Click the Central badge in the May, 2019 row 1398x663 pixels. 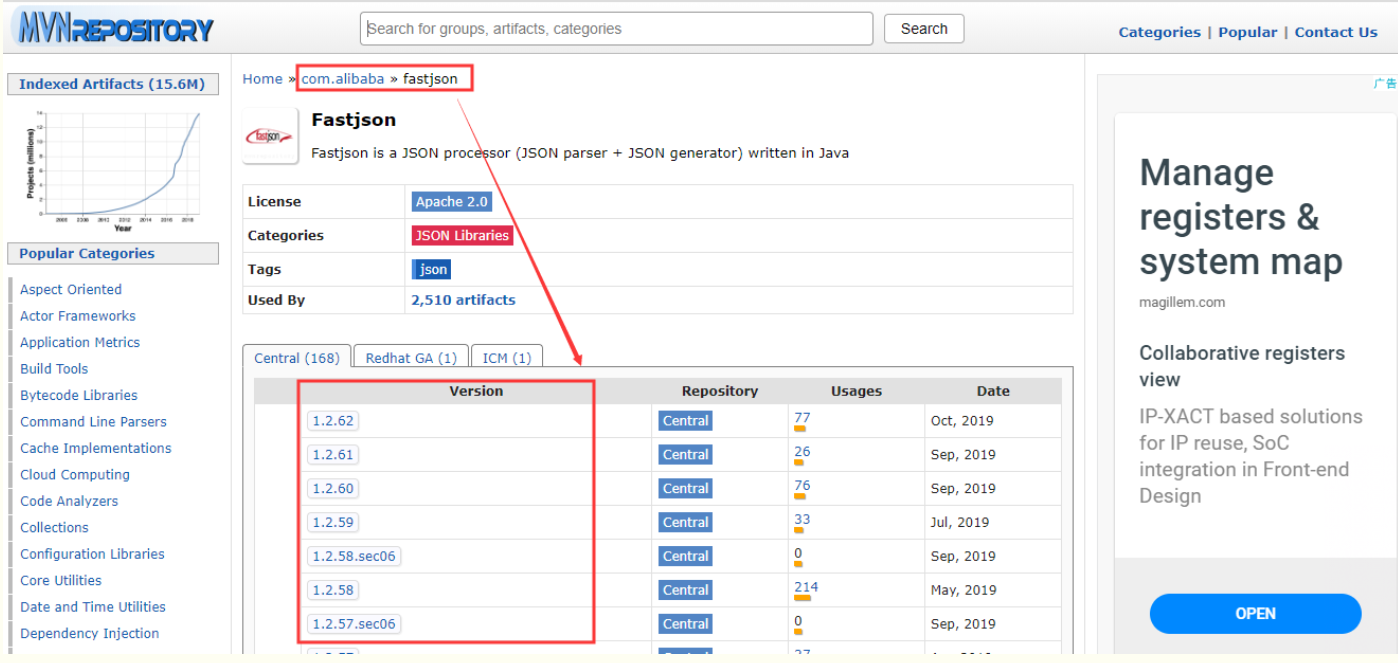686,590
